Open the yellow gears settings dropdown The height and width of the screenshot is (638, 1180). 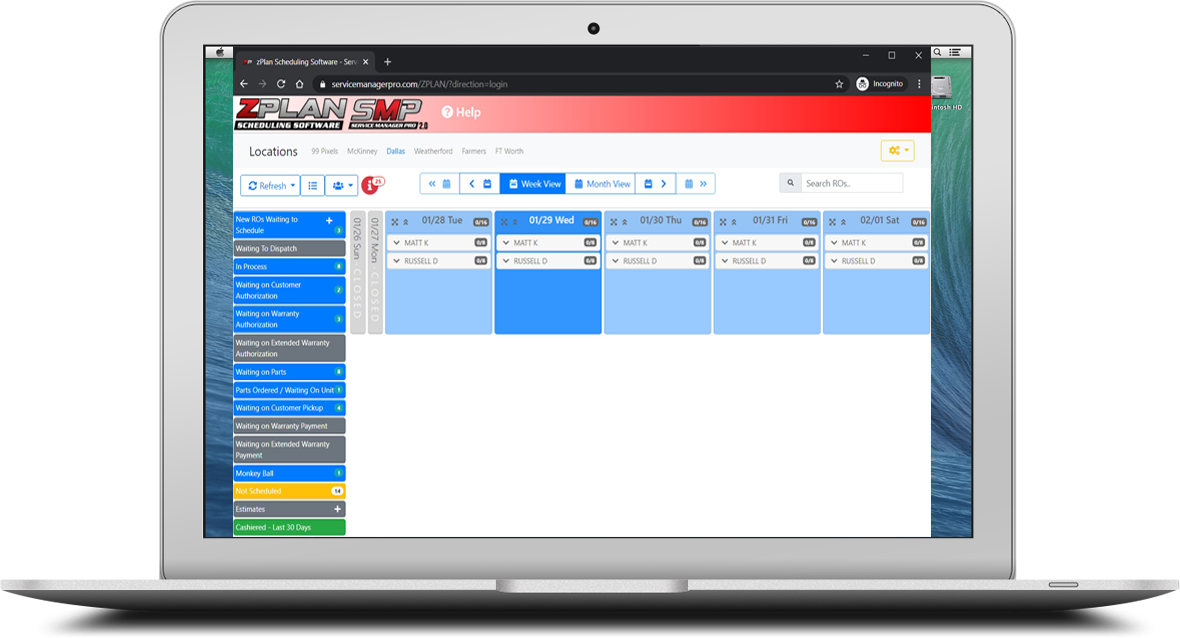pos(897,150)
